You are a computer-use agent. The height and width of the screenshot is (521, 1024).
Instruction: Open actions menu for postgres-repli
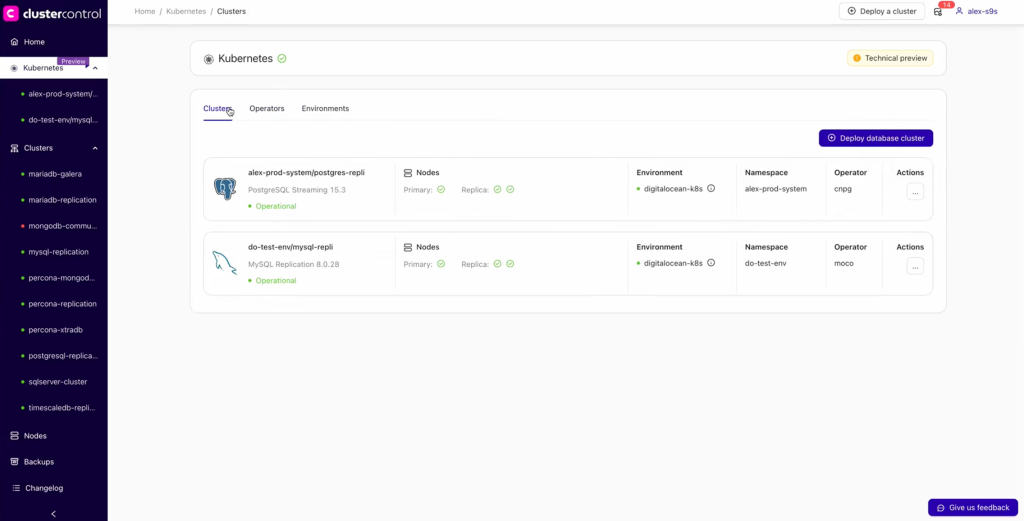click(915, 191)
